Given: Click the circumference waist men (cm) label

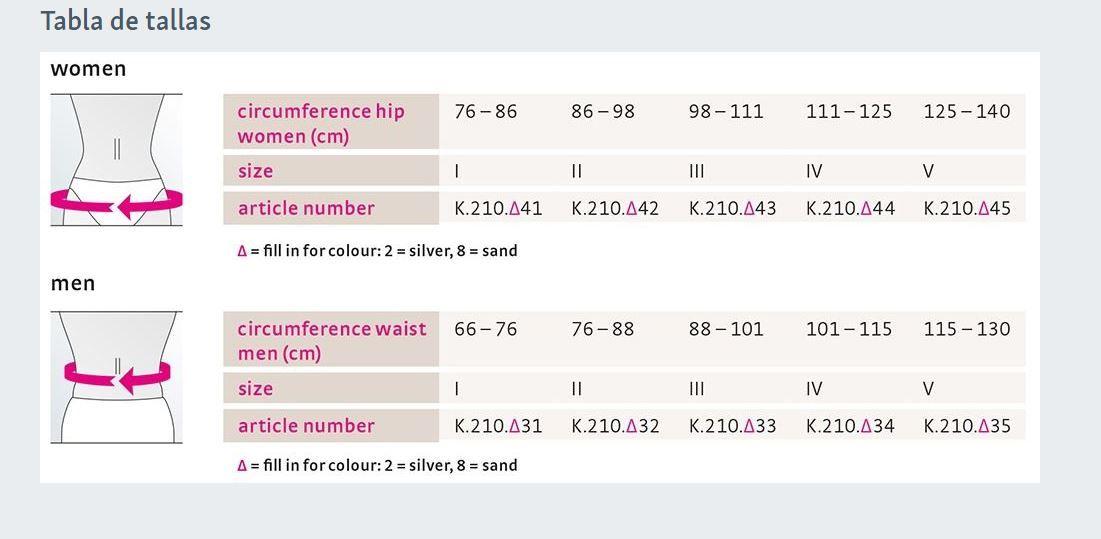Looking at the screenshot, I should (x=331, y=340).
